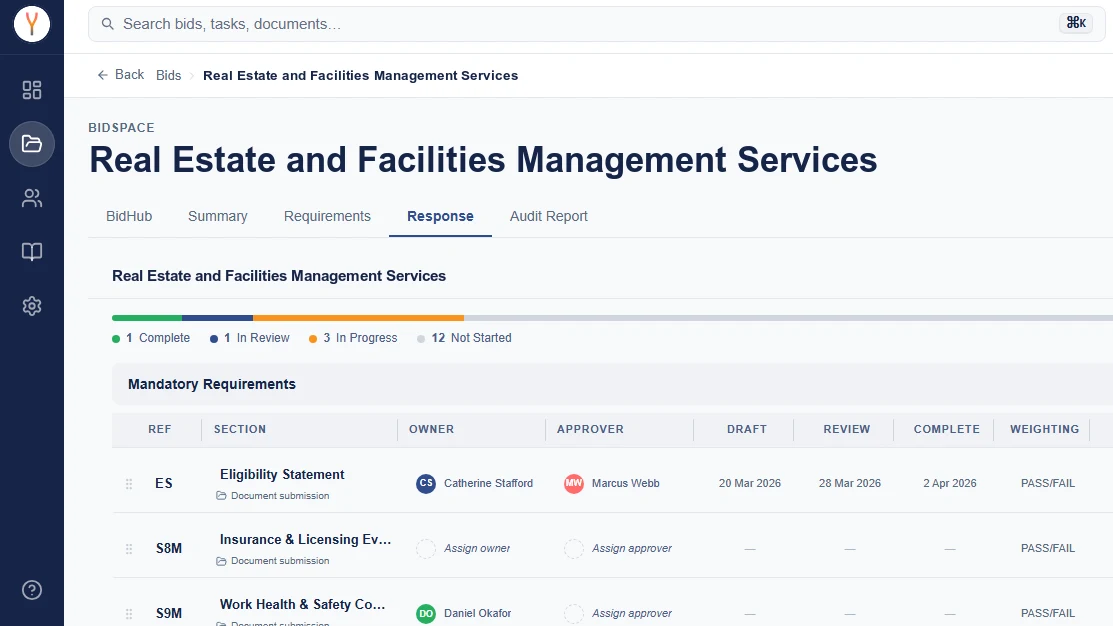This screenshot has width=1113, height=626.
Task: Switch to the Requirements tab
Action: (x=327, y=216)
